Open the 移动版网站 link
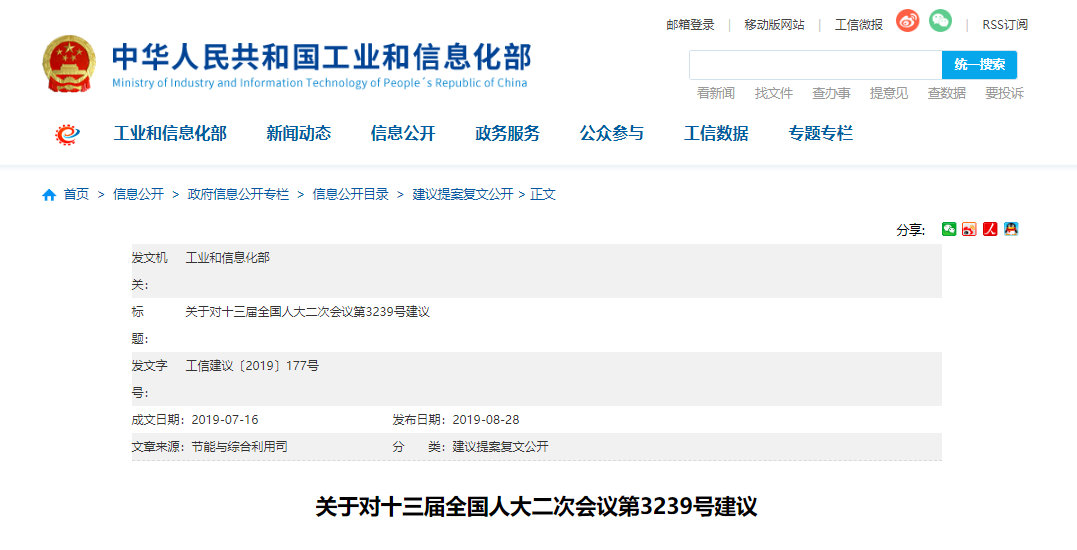 pos(774,25)
